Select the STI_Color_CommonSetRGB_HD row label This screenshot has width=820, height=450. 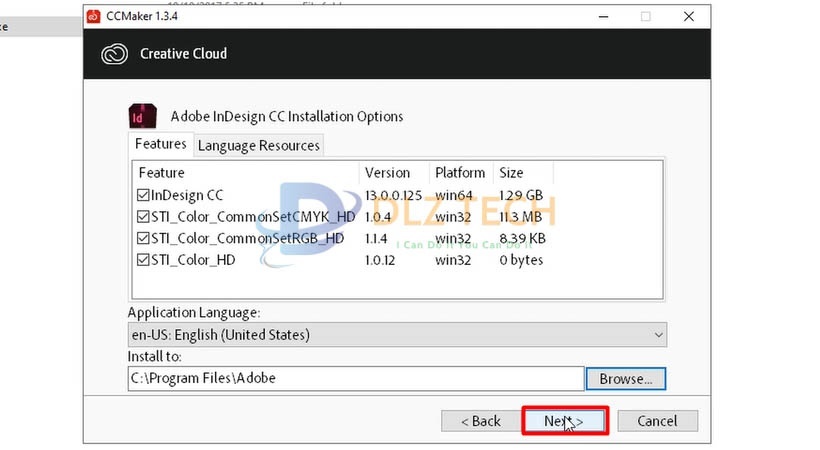[247, 239]
